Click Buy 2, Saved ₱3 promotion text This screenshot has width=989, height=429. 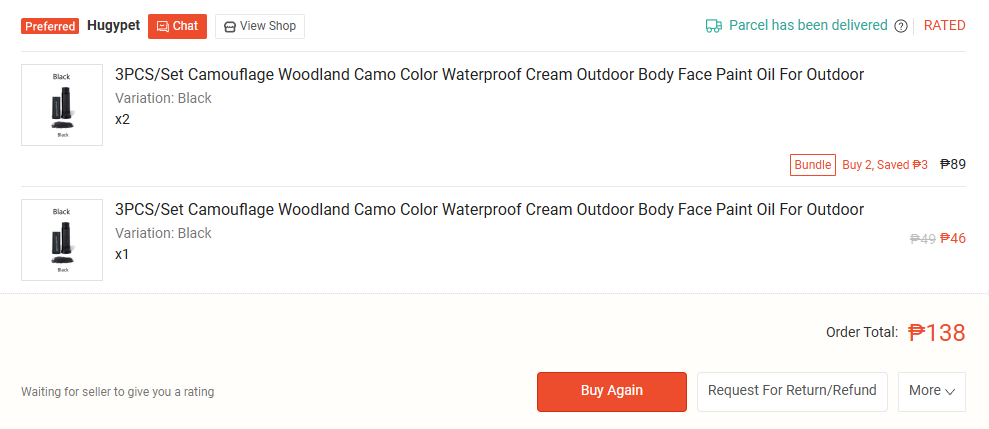(885, 165)
